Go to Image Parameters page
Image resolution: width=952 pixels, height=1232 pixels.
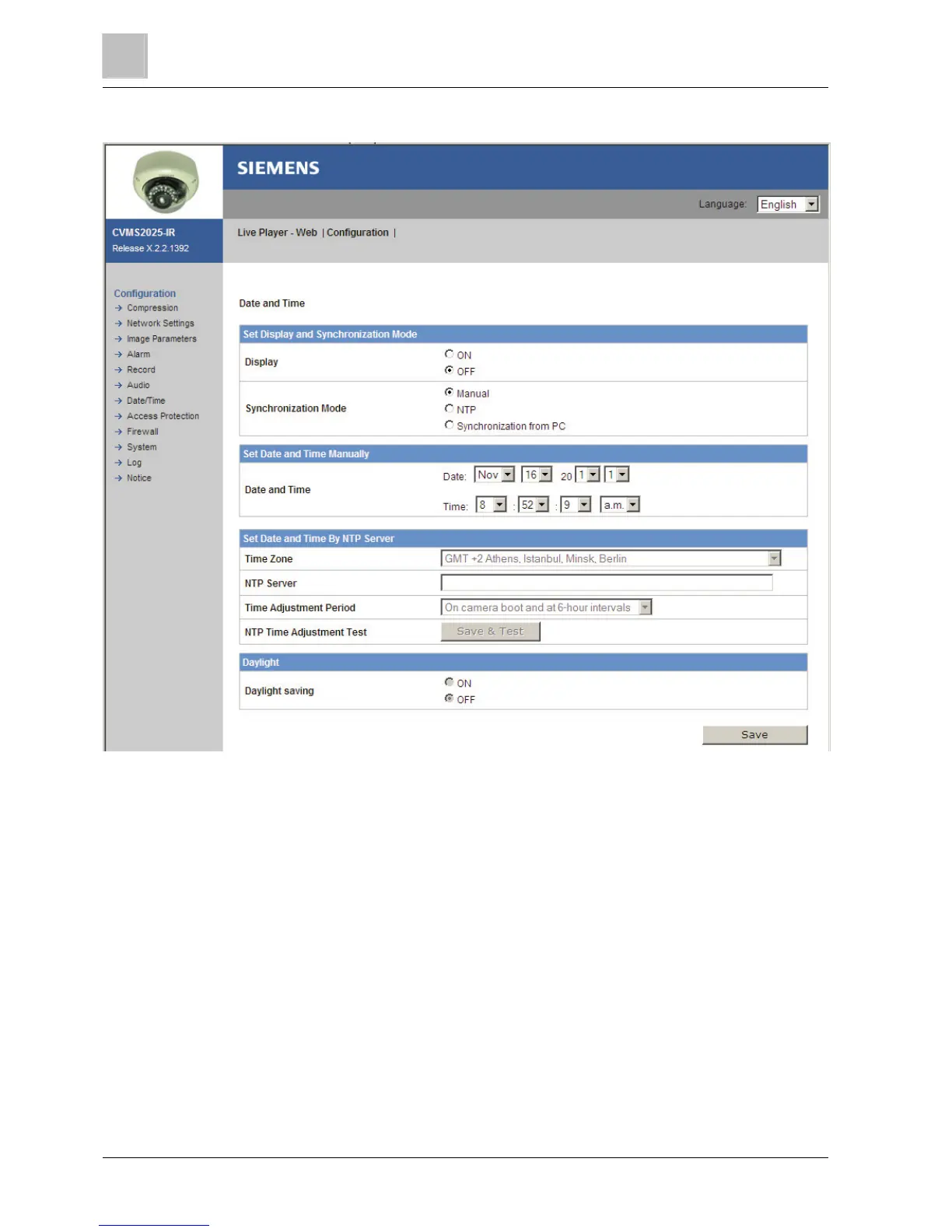coord(162,339)
